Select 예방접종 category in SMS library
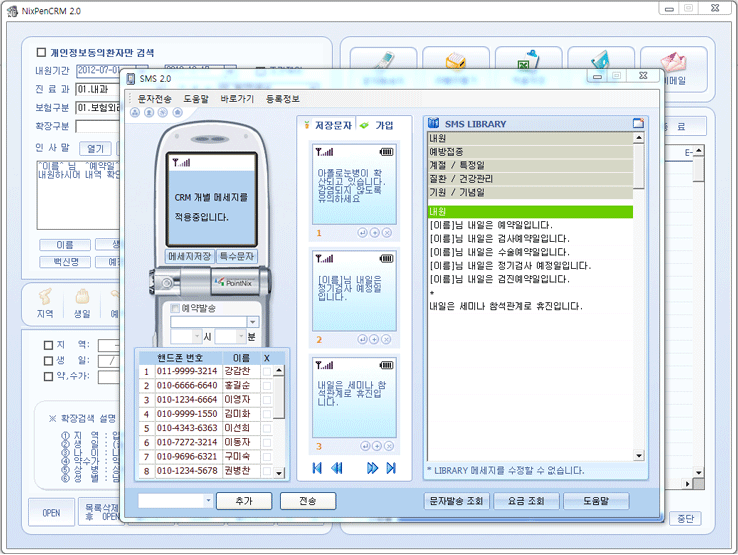 click(444, 151)
